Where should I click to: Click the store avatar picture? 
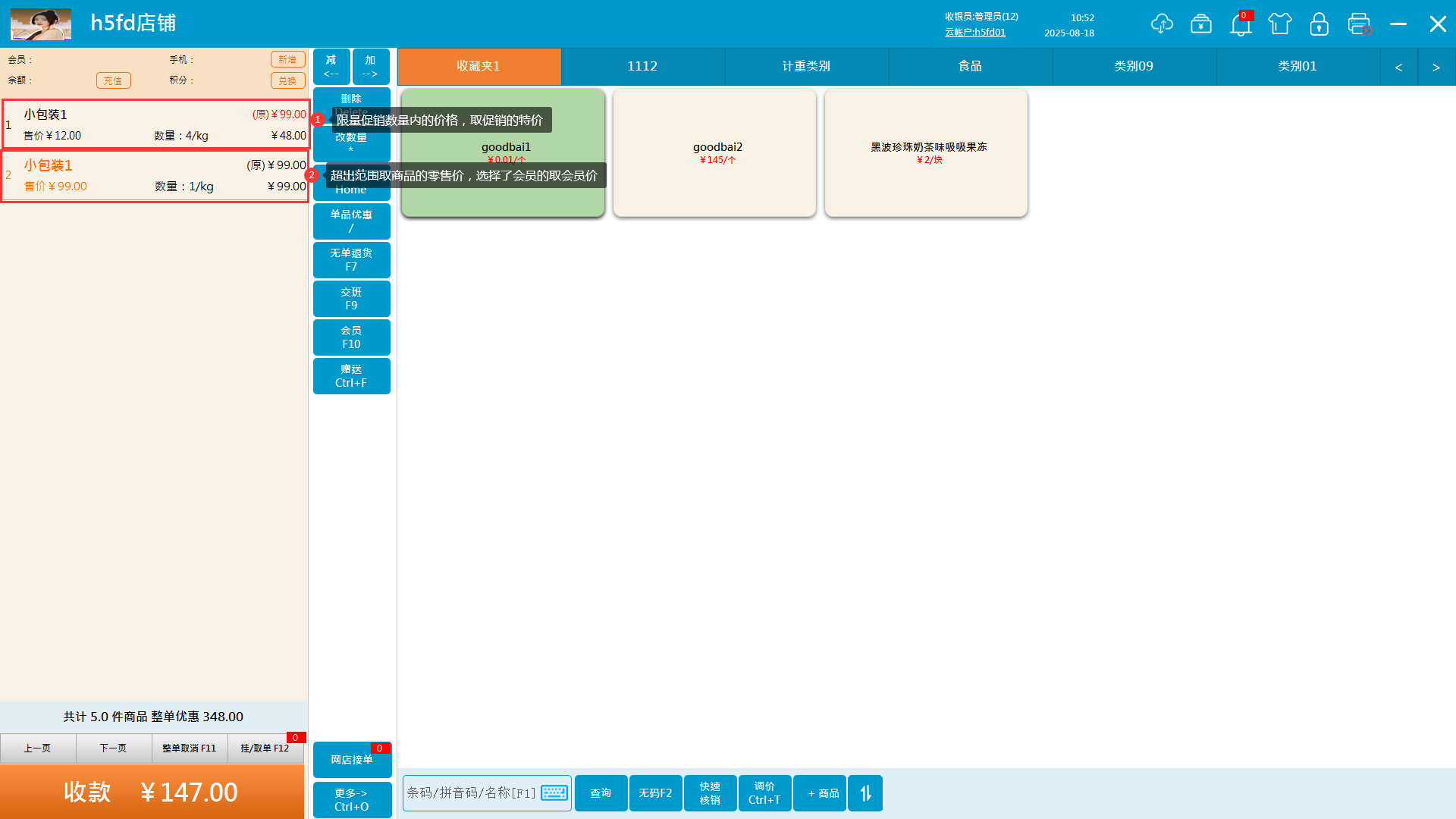click(x=41, y=24)
